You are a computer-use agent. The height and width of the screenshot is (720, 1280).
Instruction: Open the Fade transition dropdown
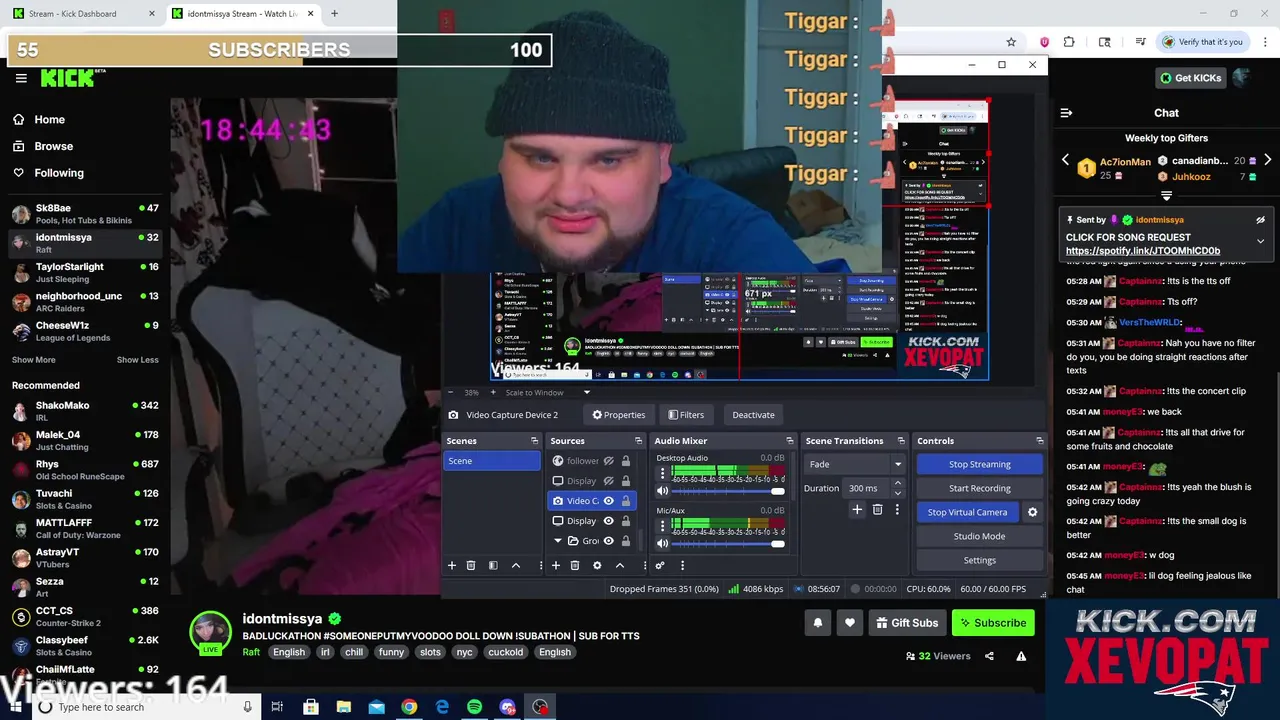[855, 464]
